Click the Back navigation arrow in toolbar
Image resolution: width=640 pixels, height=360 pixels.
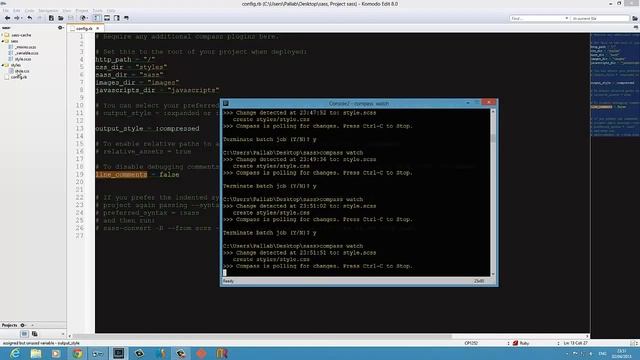7,18
